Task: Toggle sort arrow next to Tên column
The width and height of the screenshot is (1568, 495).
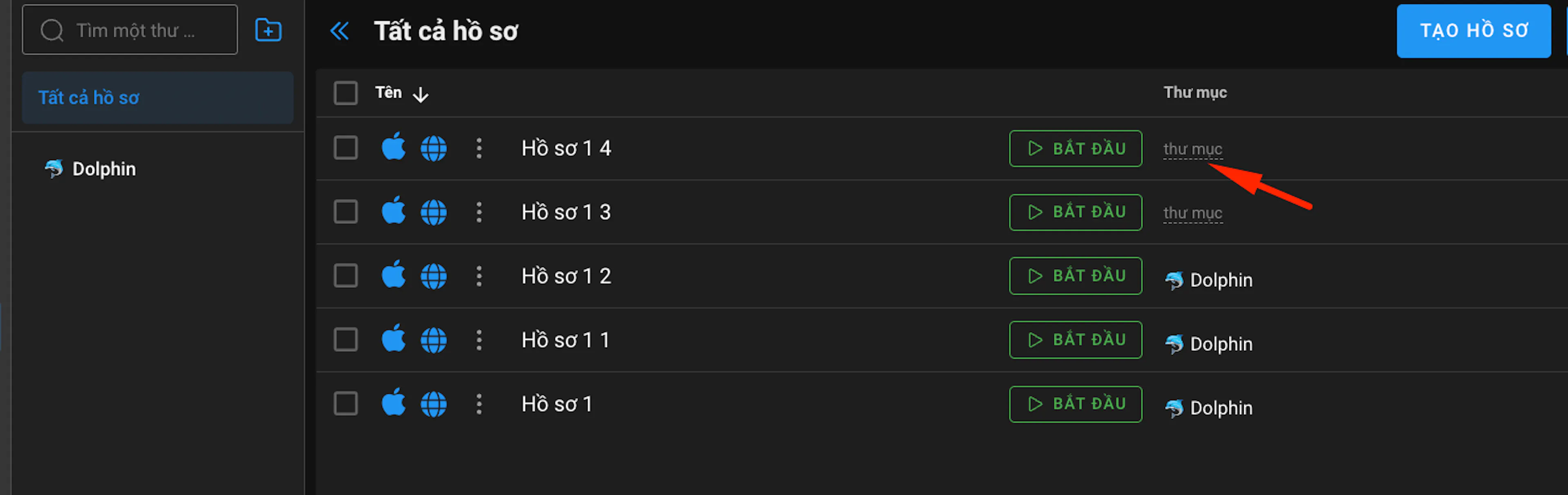Action: 421,94
